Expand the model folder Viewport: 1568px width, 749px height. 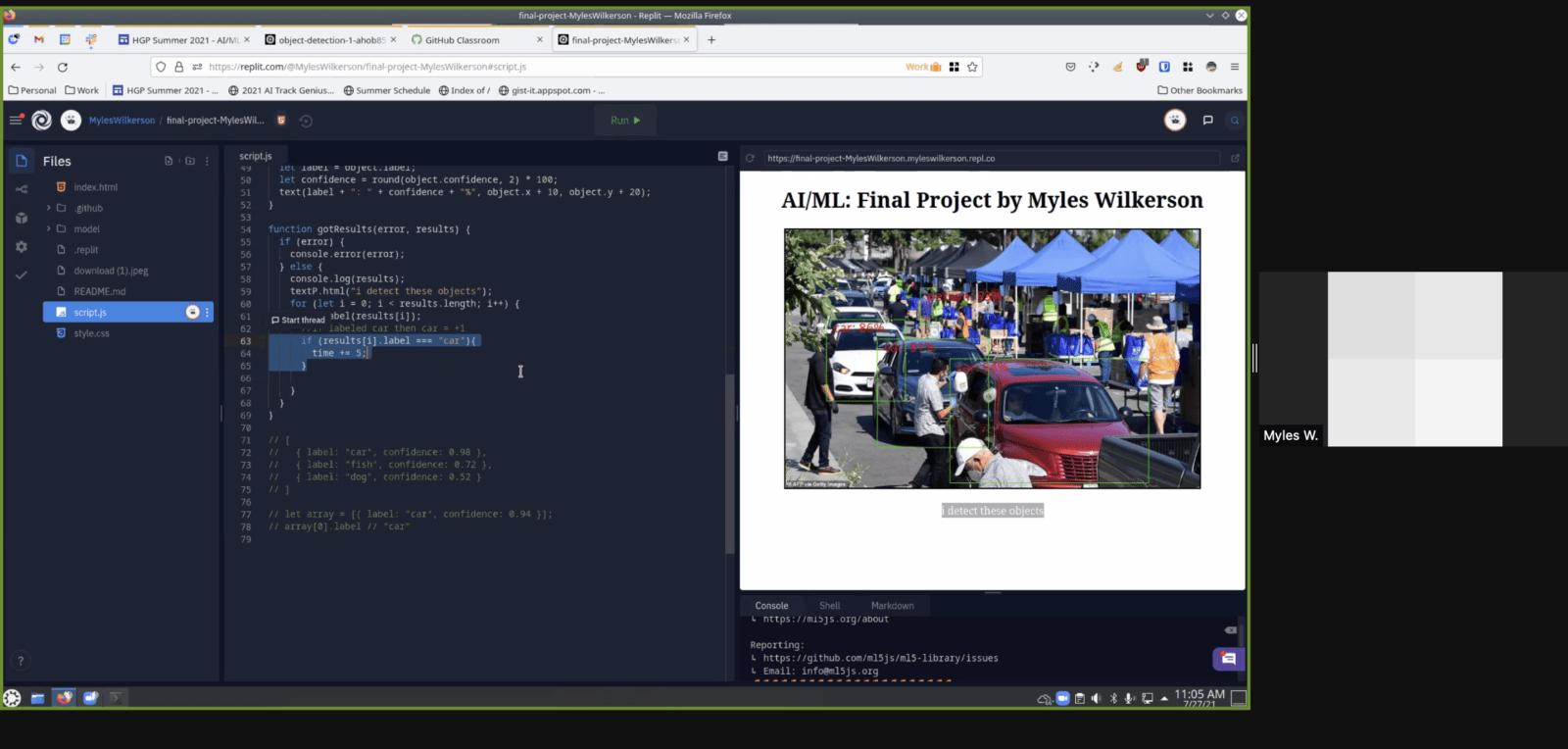pyautogui.click(x=49, y=228)
